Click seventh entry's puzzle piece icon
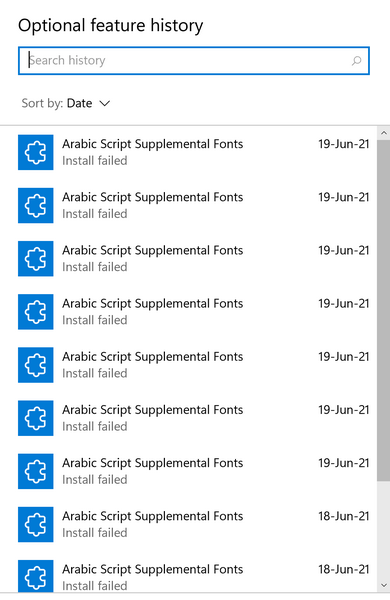Viewport: 390px width, 600px height. (36, 471)
